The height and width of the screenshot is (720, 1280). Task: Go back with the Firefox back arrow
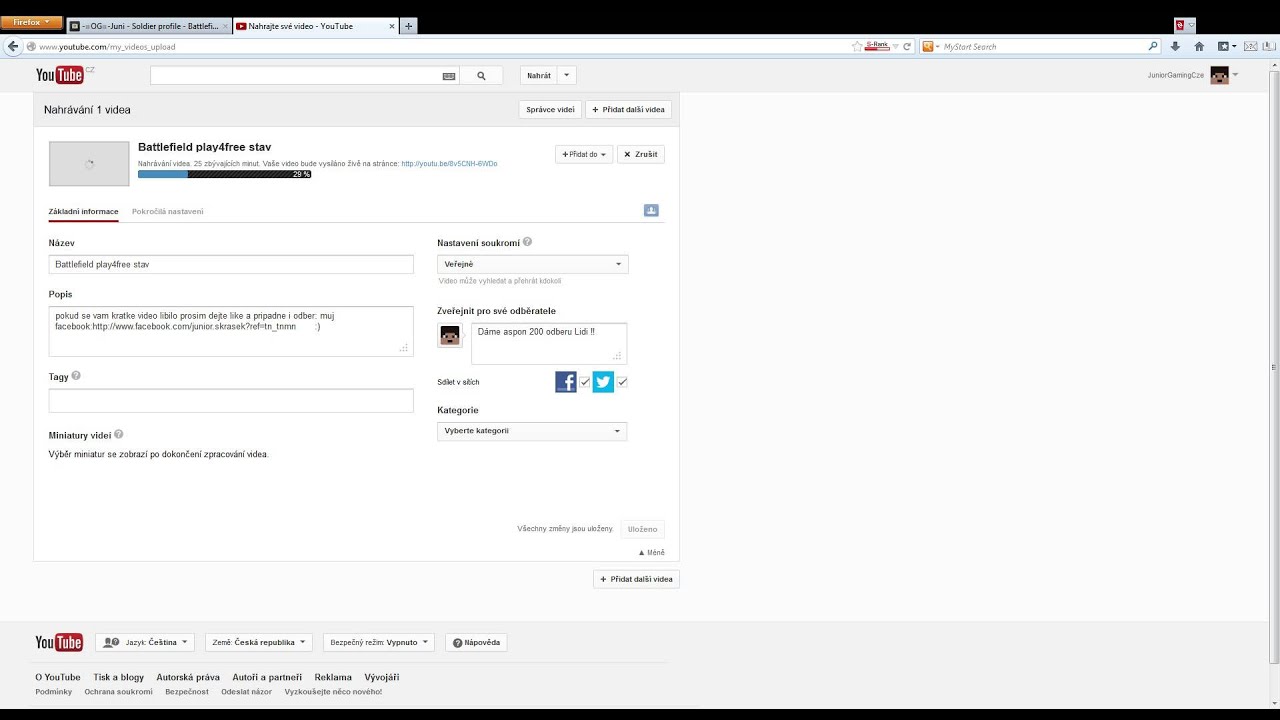pos(13,46)
